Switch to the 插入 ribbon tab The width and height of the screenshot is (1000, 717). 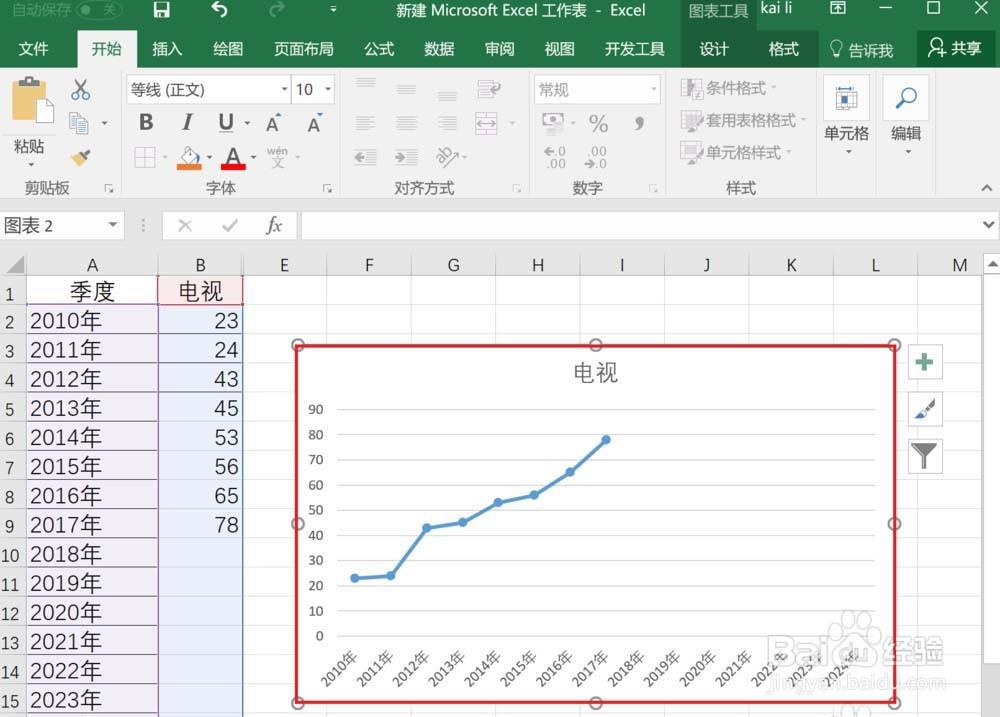click(167, 49)
